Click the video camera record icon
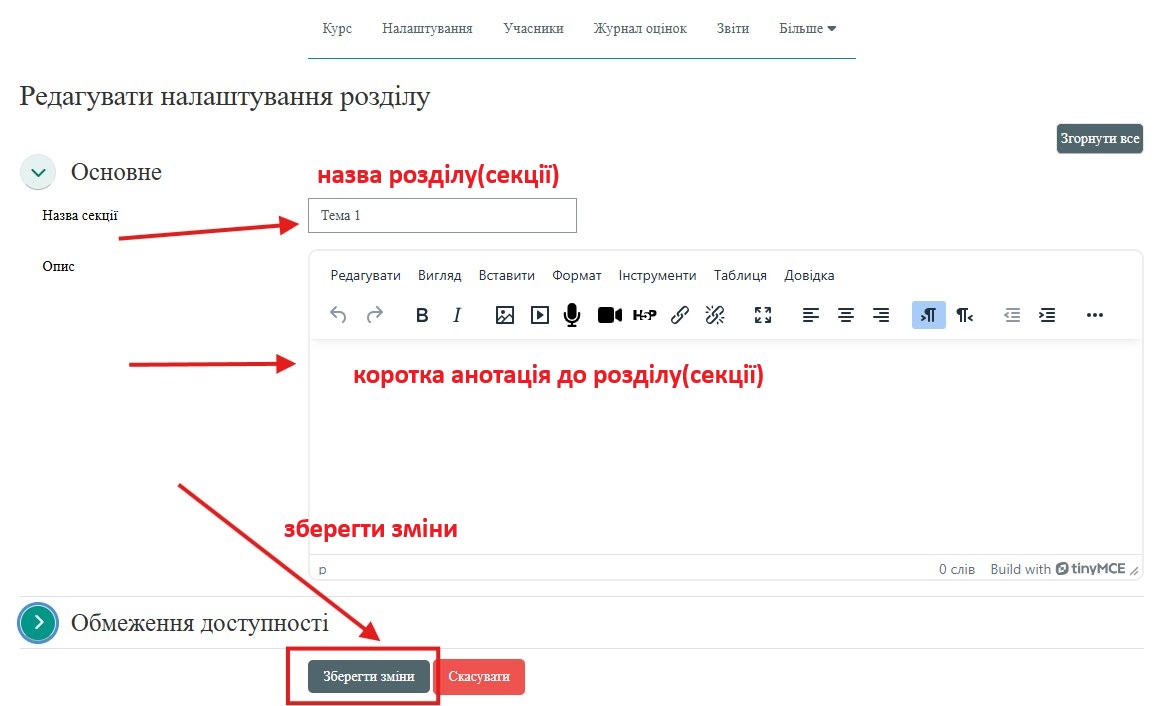 click(609, 315)
